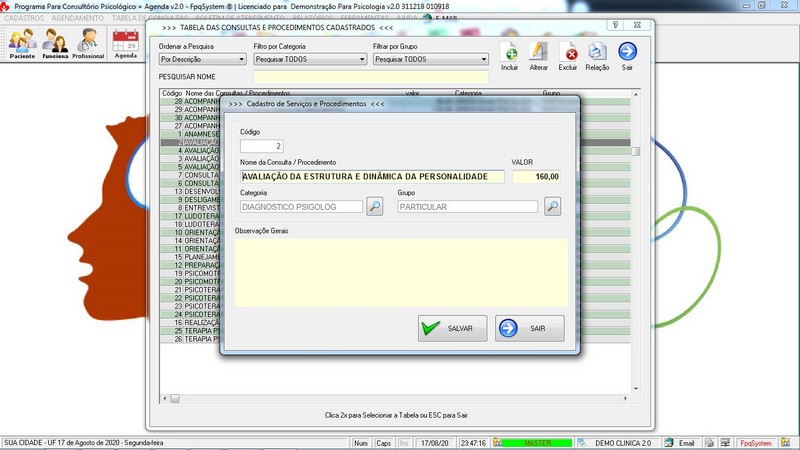Click the Código input field

click(262, 146)
